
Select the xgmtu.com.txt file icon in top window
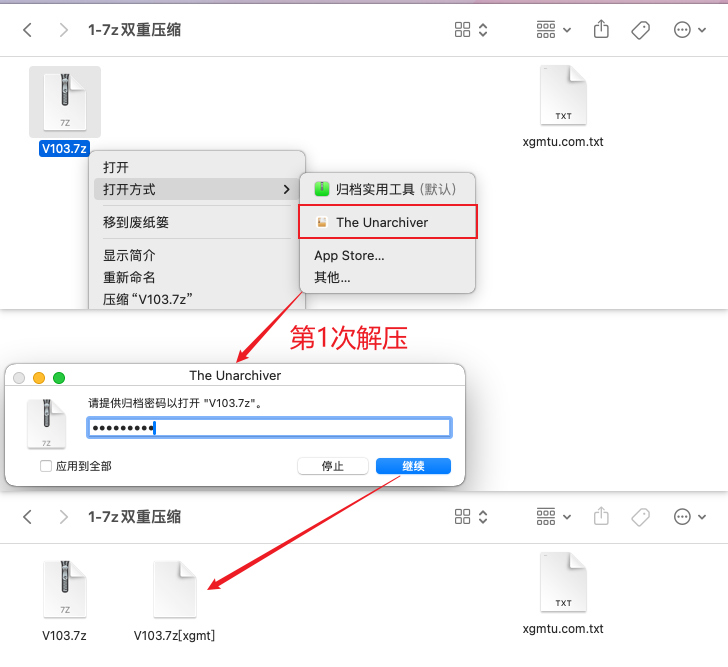tap(563, 95)
